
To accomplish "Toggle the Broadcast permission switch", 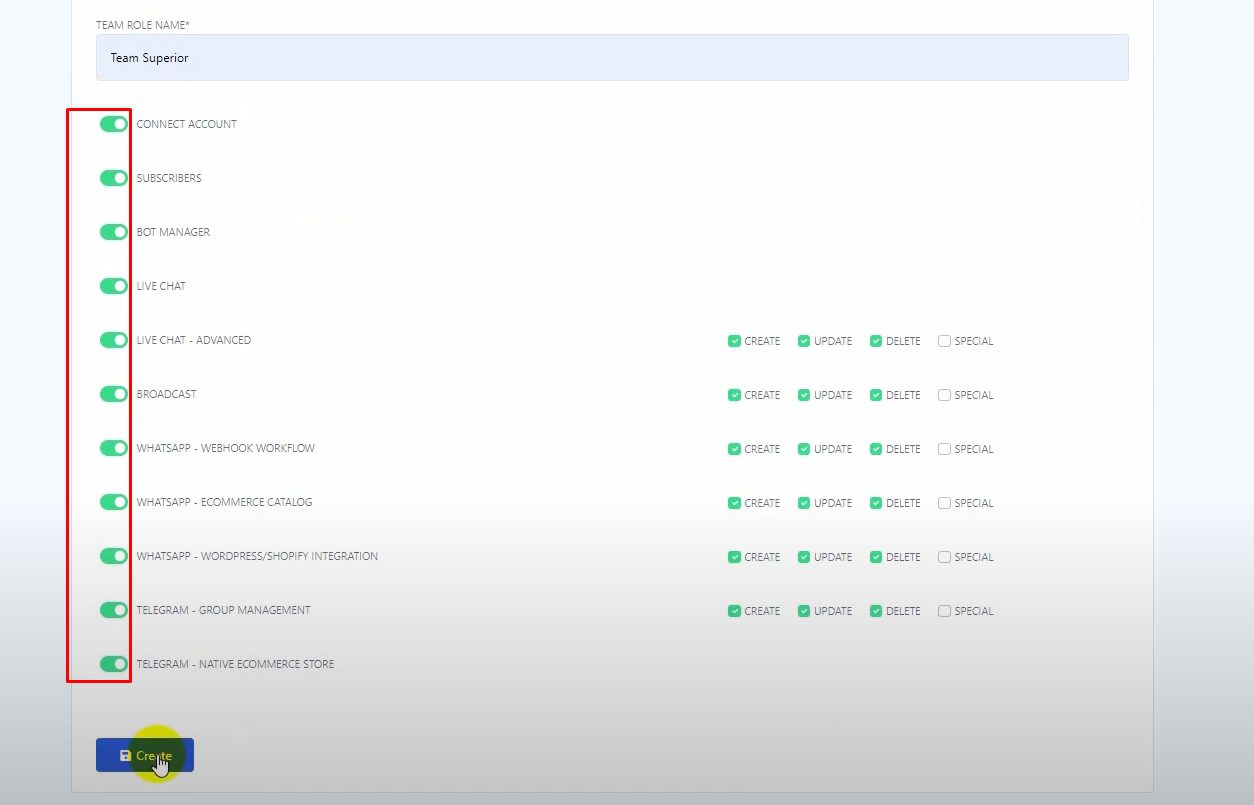I will click(114, 394).
